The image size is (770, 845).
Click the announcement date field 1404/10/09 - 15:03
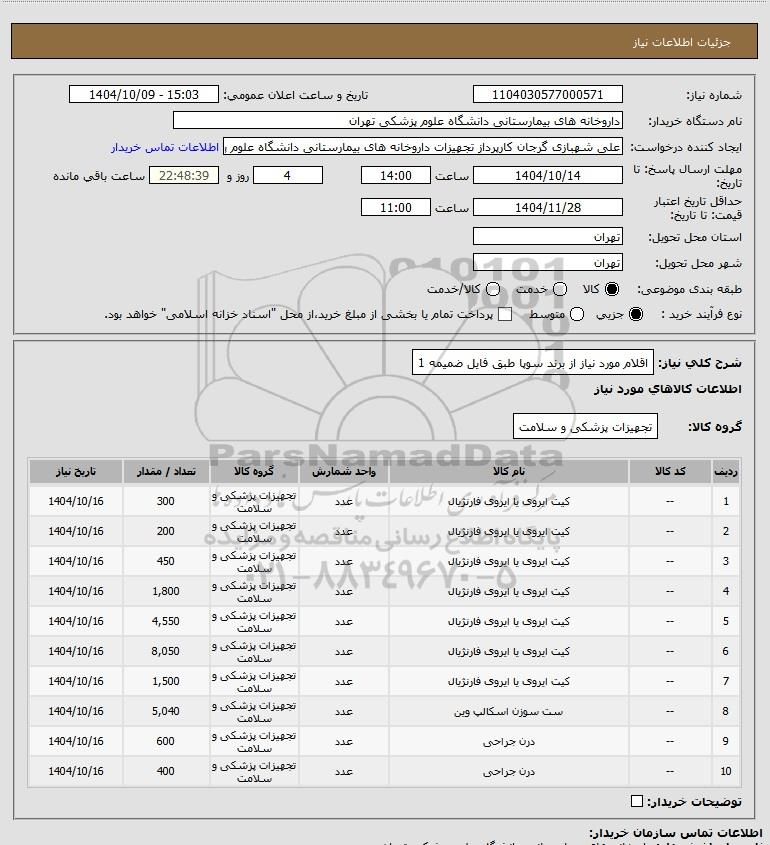tap(144, 94)
